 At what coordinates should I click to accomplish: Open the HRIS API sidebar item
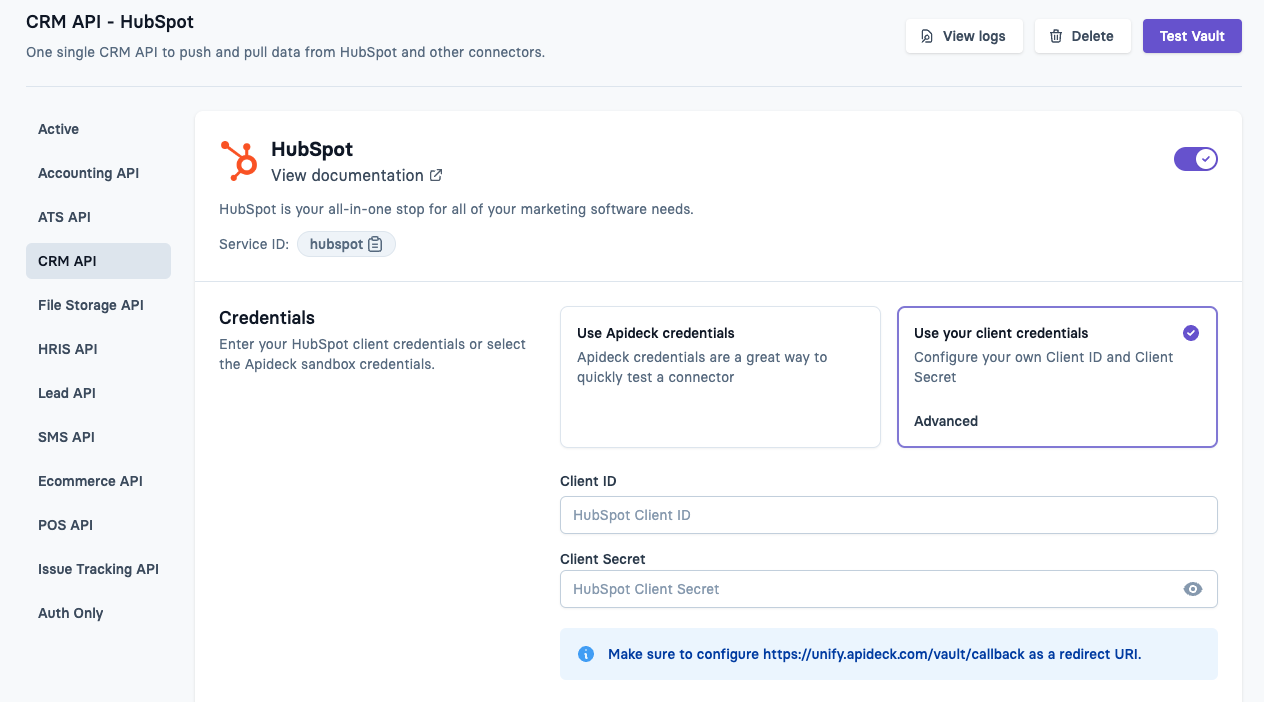(x=98, y=349)
